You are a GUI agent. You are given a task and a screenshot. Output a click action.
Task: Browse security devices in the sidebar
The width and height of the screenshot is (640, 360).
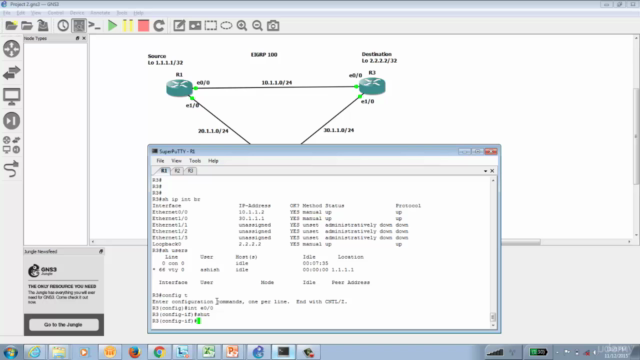coord(11,120)
